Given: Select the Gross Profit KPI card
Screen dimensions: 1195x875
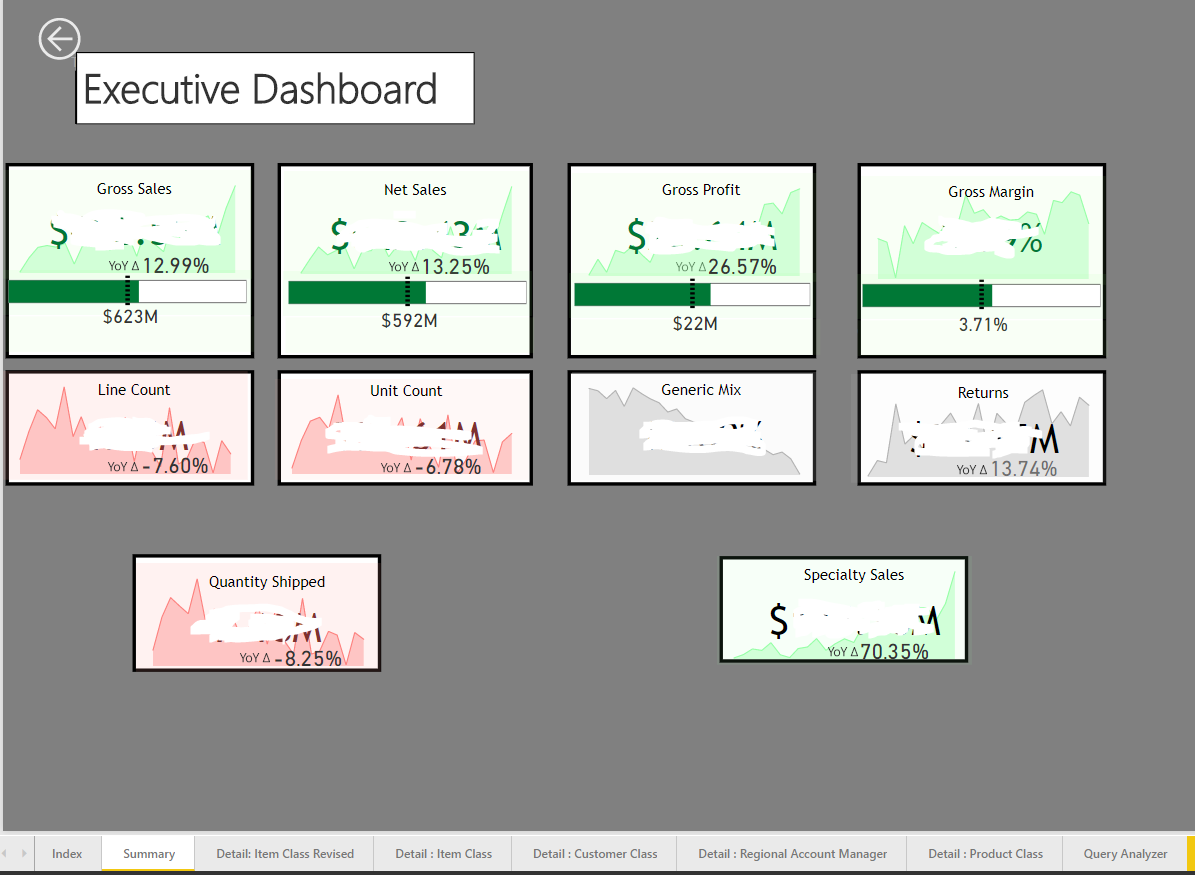Looking at the screenshot, I should [692, 261].
